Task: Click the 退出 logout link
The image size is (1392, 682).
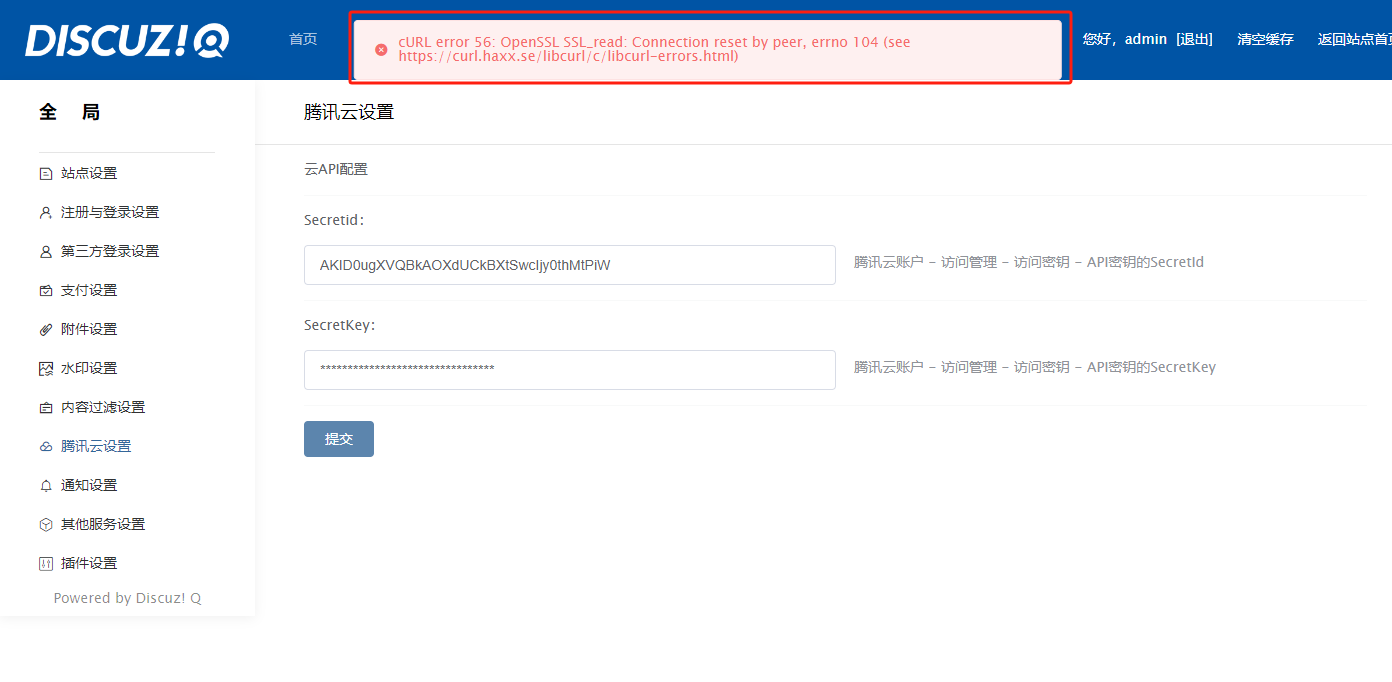Action: (x=1194, y=39)
